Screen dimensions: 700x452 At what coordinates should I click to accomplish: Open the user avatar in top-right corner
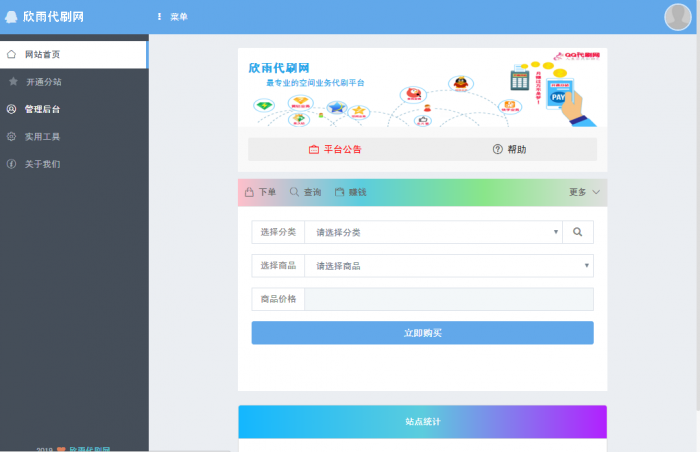(x=678, y=17)
